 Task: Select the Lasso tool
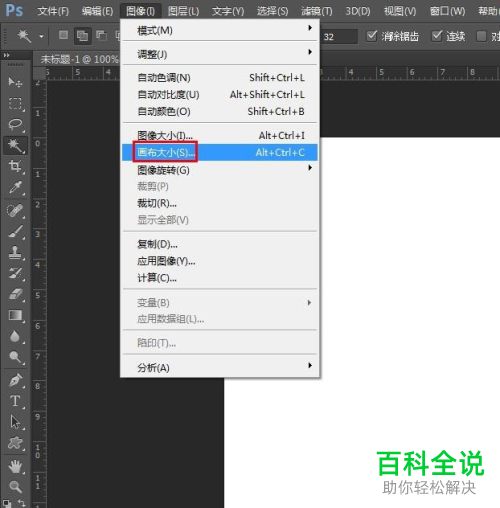(15, 124)
